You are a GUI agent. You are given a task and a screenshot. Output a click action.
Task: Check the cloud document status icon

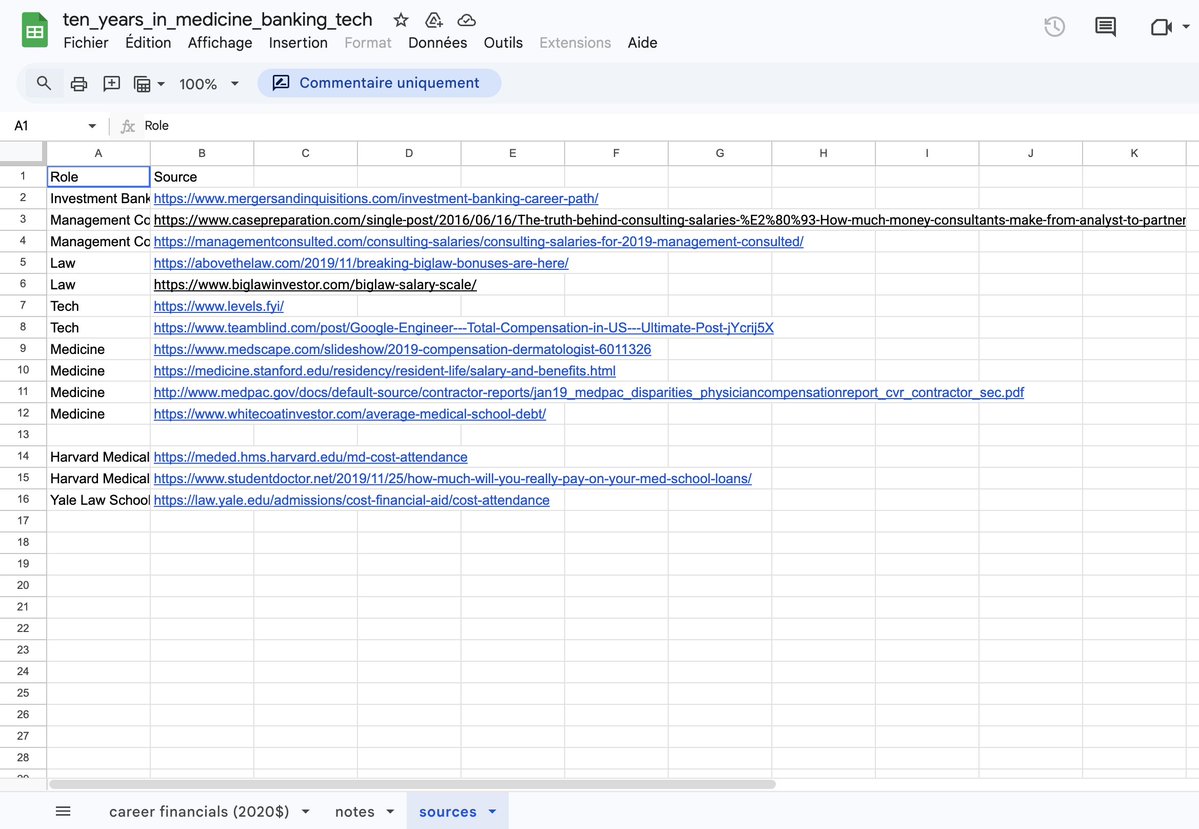(466, 20)
